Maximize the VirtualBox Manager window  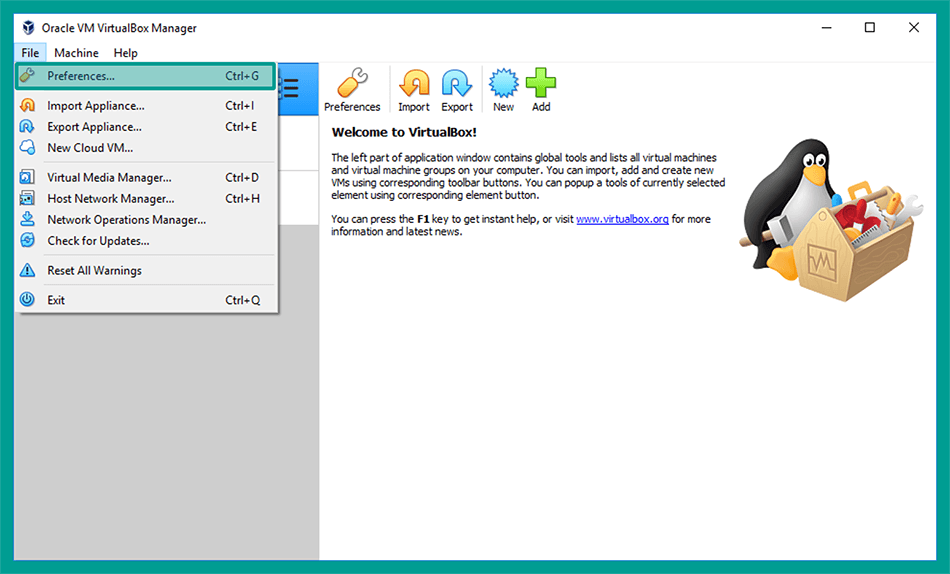pyautogui.click(x=869, y=27)
